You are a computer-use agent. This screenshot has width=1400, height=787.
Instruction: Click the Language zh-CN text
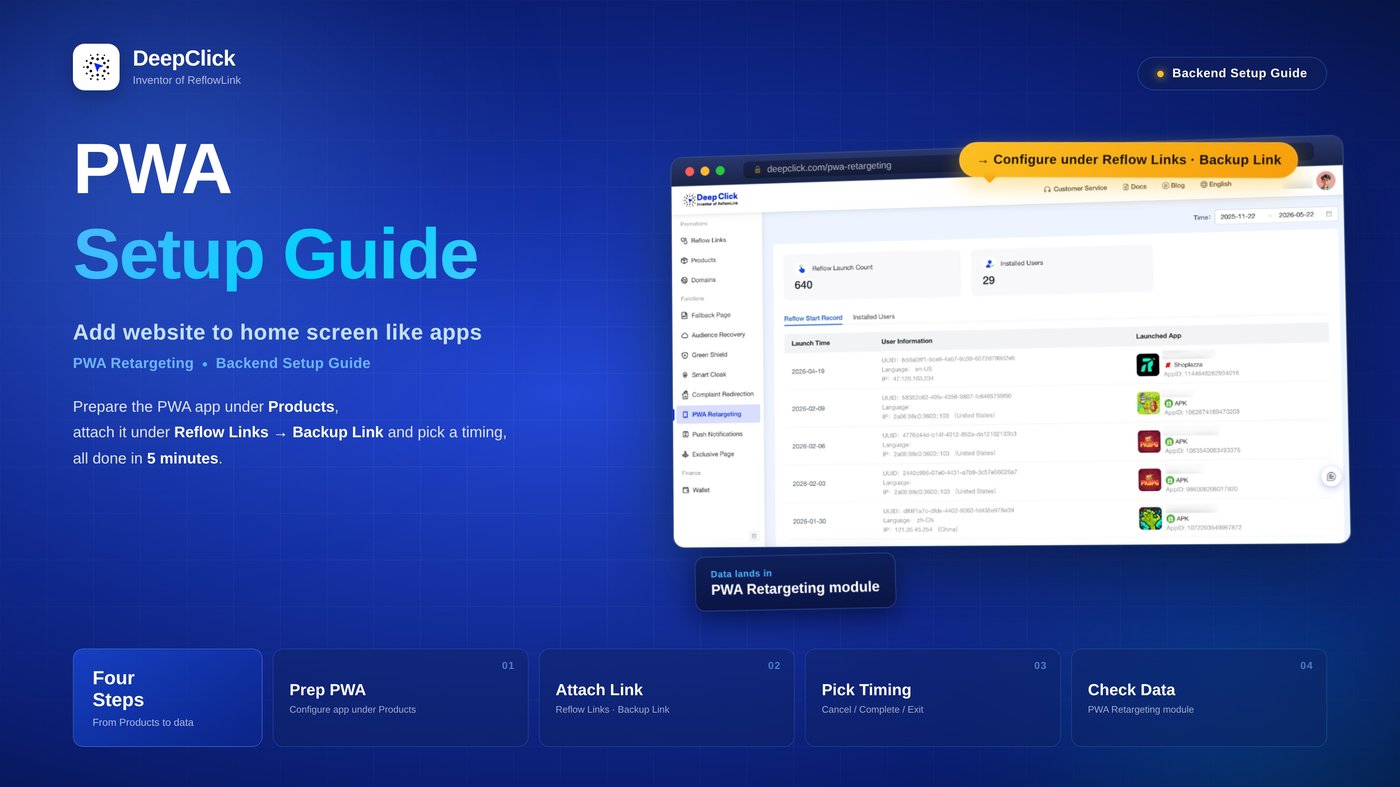pos(907,520)
